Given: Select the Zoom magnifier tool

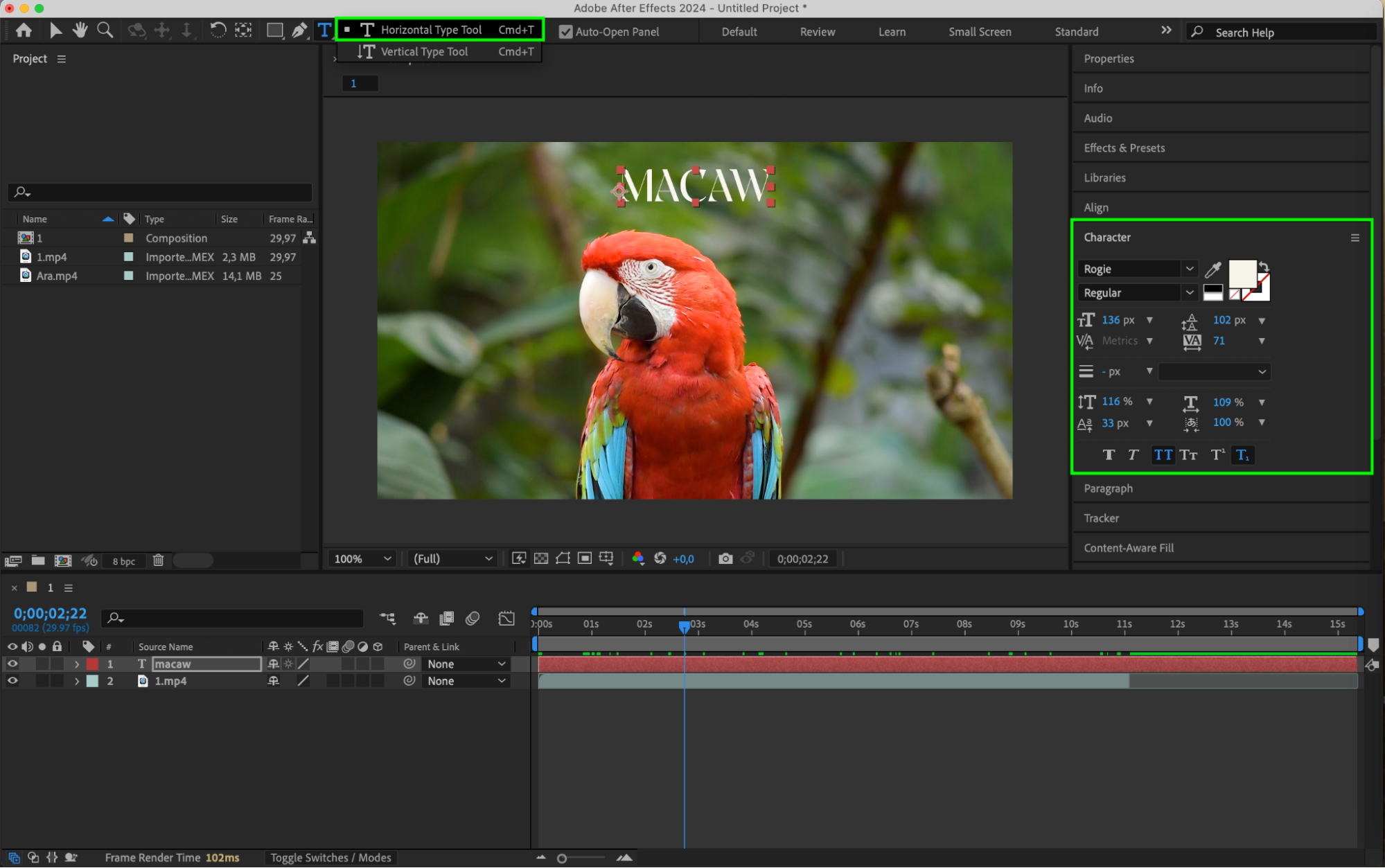Looking at the screenshot, I should click(105, 30).
